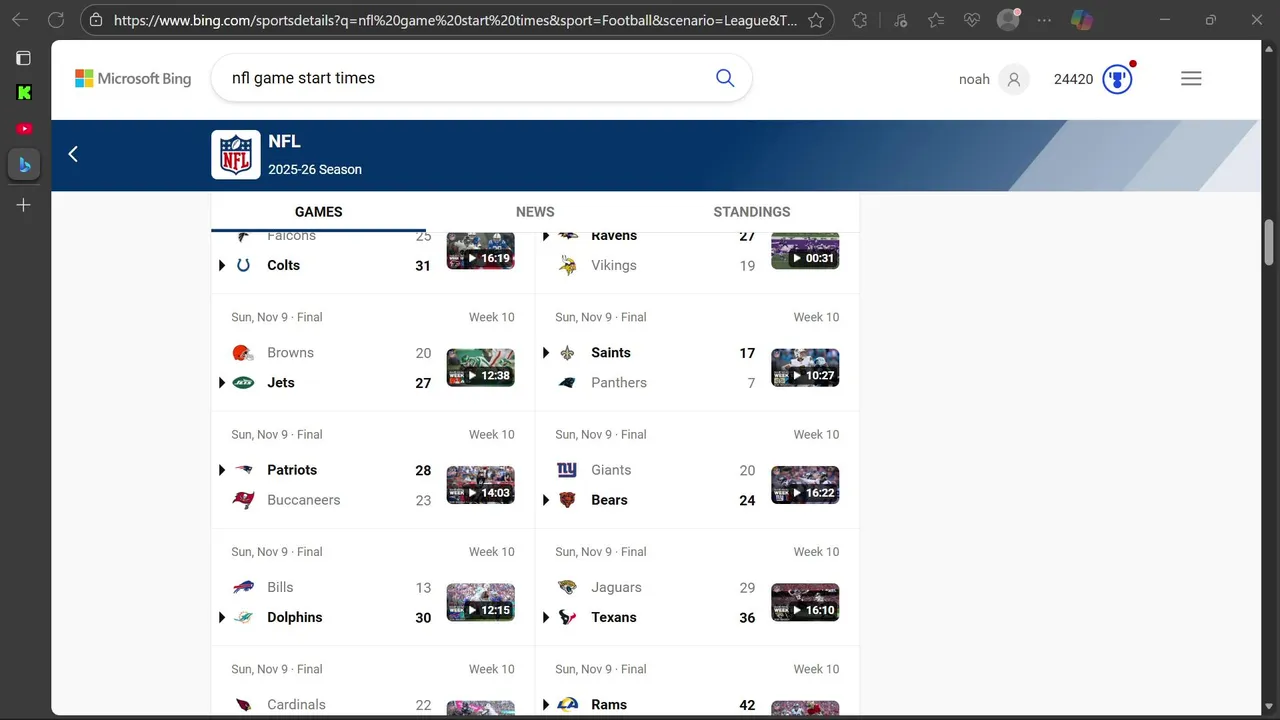The image size is (1280, 720).
Task: Open the Bing hamburger menu
Action: 1191,79
